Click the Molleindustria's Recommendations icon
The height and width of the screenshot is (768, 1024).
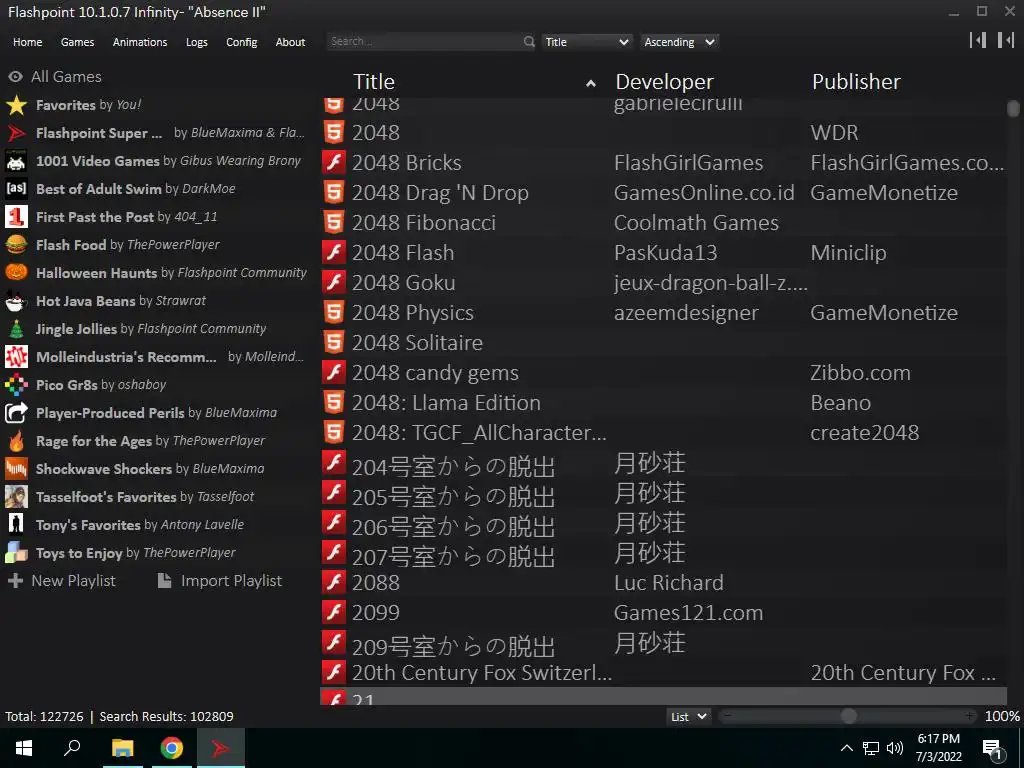(x=16, y=357)
